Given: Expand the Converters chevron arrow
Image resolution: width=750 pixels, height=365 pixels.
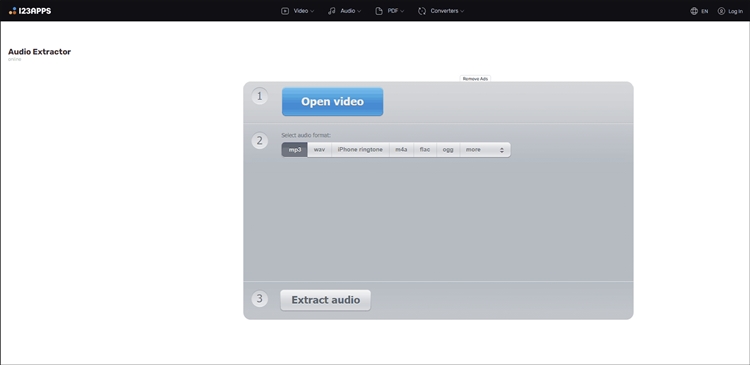Looking at the screenshot, I should coord(462,11).
